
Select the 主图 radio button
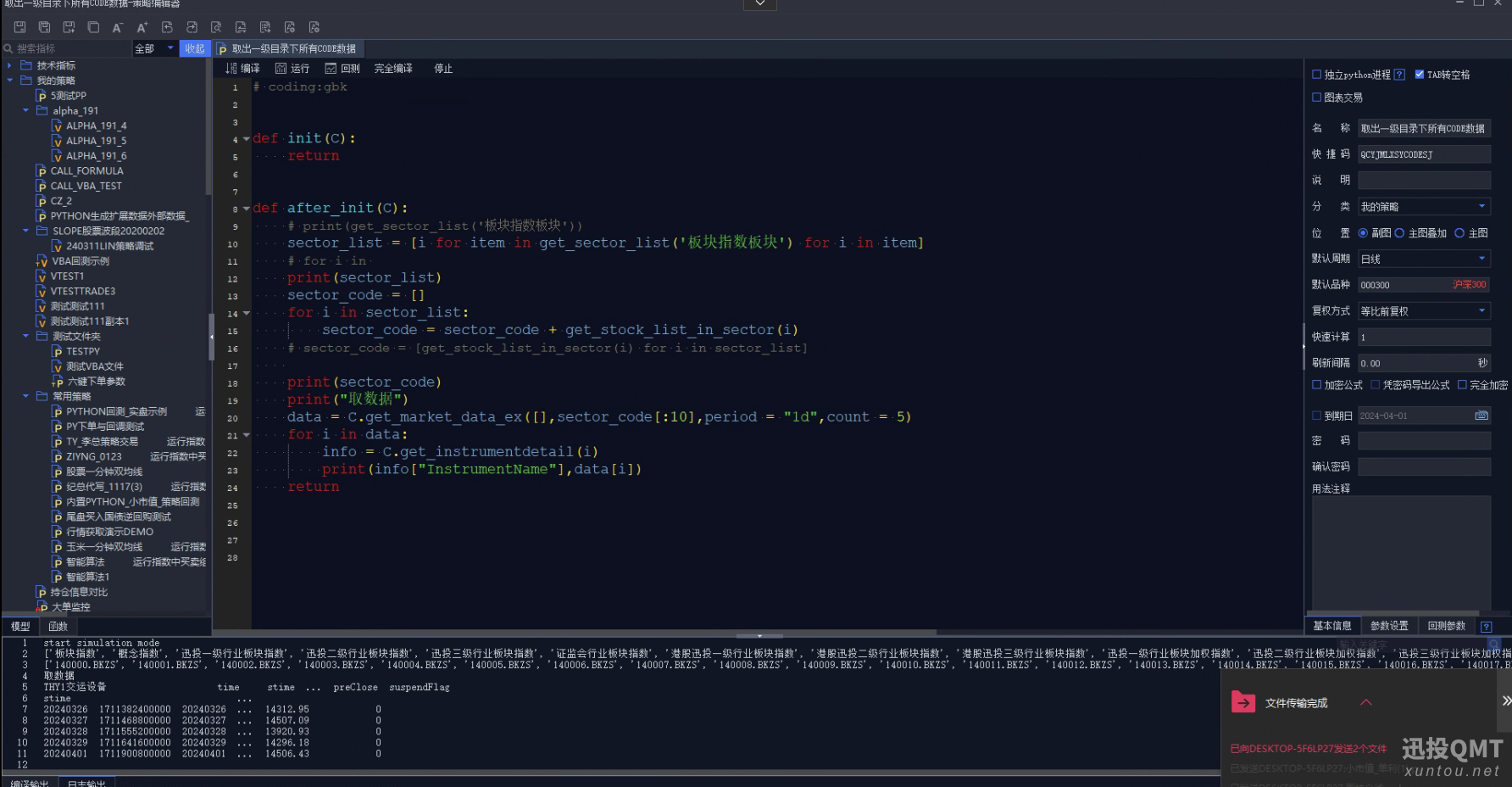point(1459,233)
